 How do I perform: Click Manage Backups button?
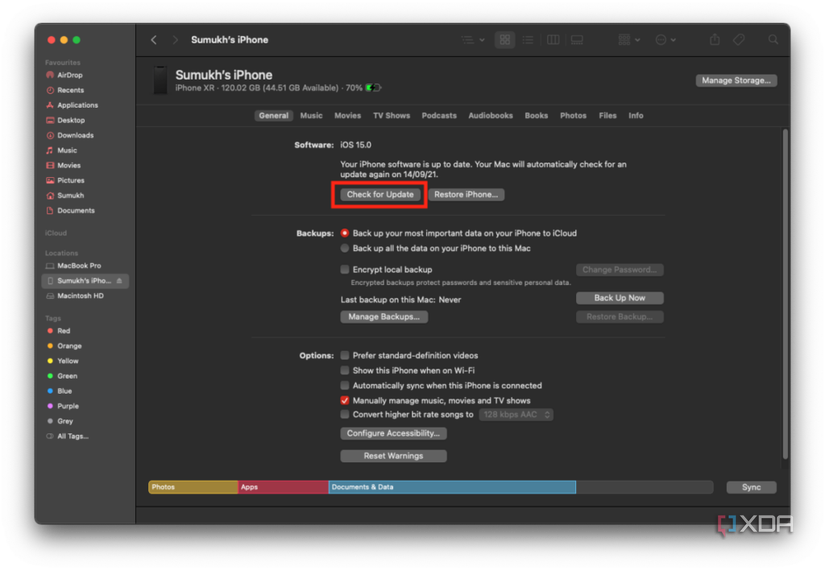(x=384, y=317)
